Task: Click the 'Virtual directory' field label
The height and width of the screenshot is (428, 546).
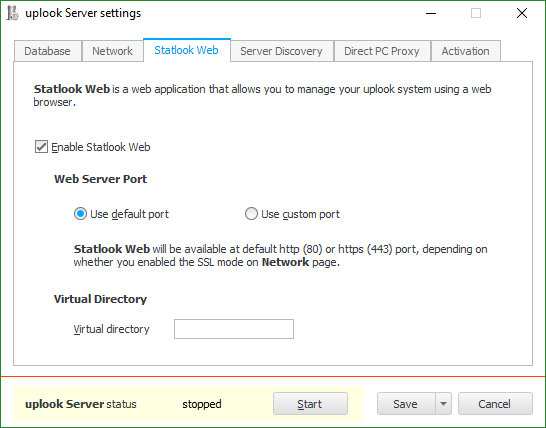Action: coord(111,329)
